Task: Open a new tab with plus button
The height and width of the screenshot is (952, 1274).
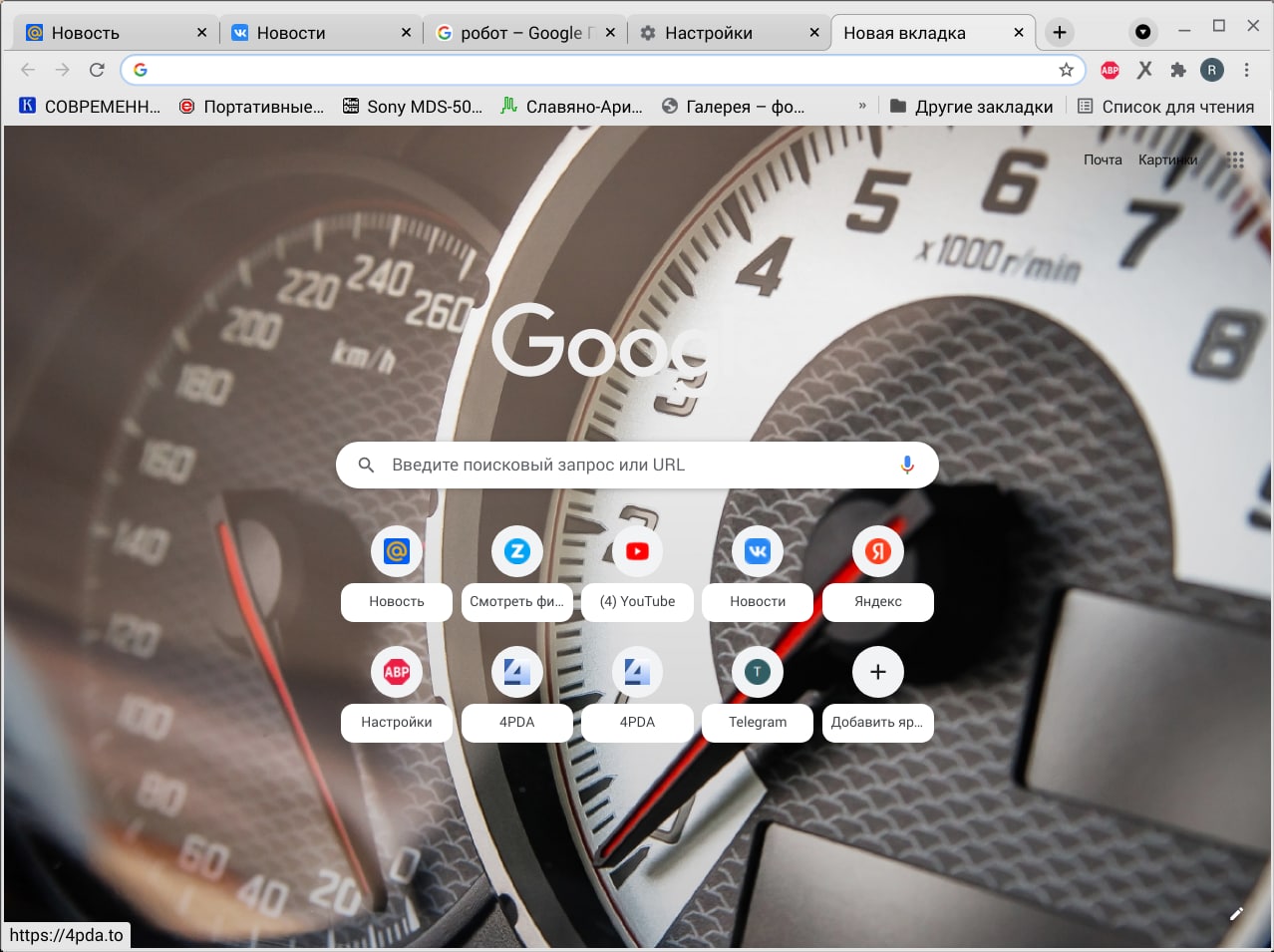Action: pyautogui.click(x=1060, y=33)
